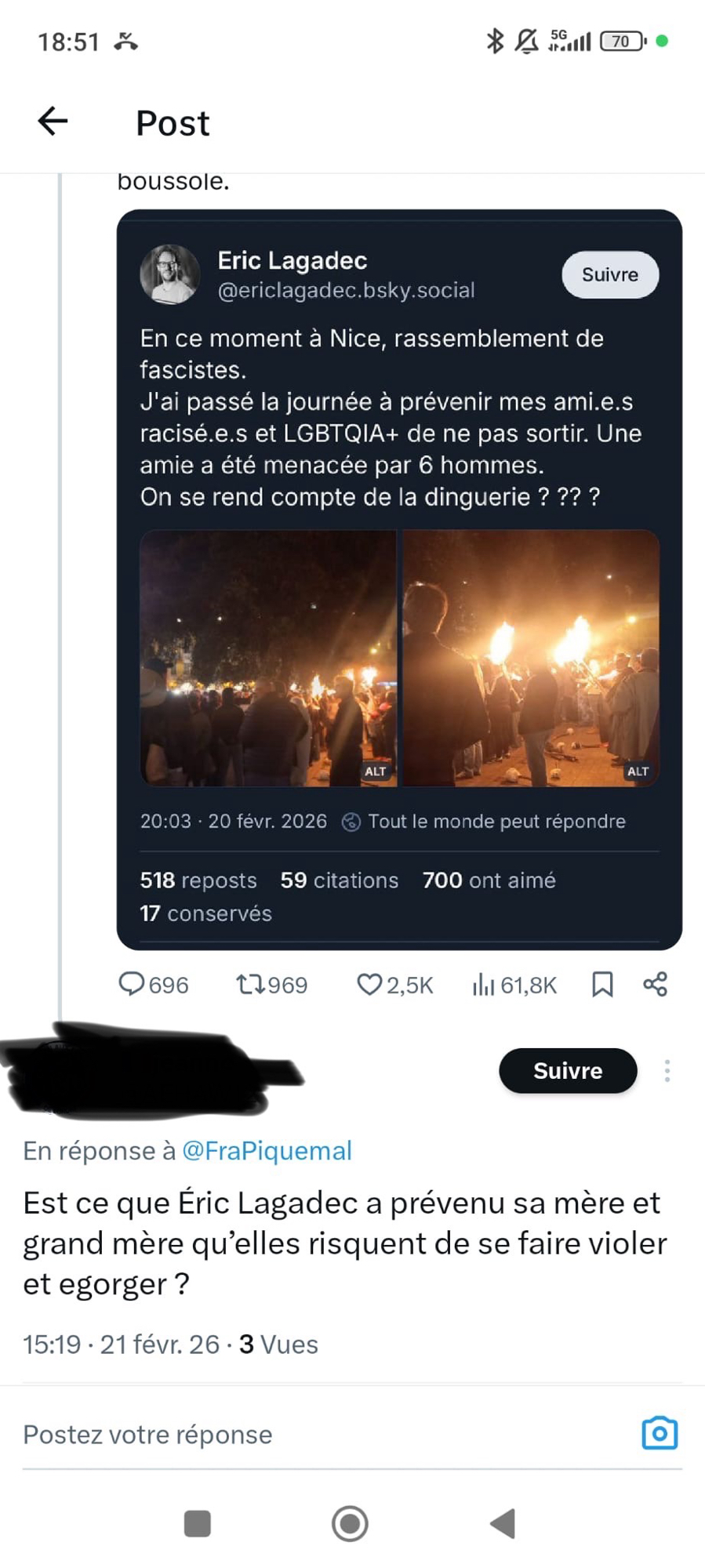Image resolution: width=705 pixels, height=1568 pixels.
Task: Show ALT text of left photo
Action: 376,771
